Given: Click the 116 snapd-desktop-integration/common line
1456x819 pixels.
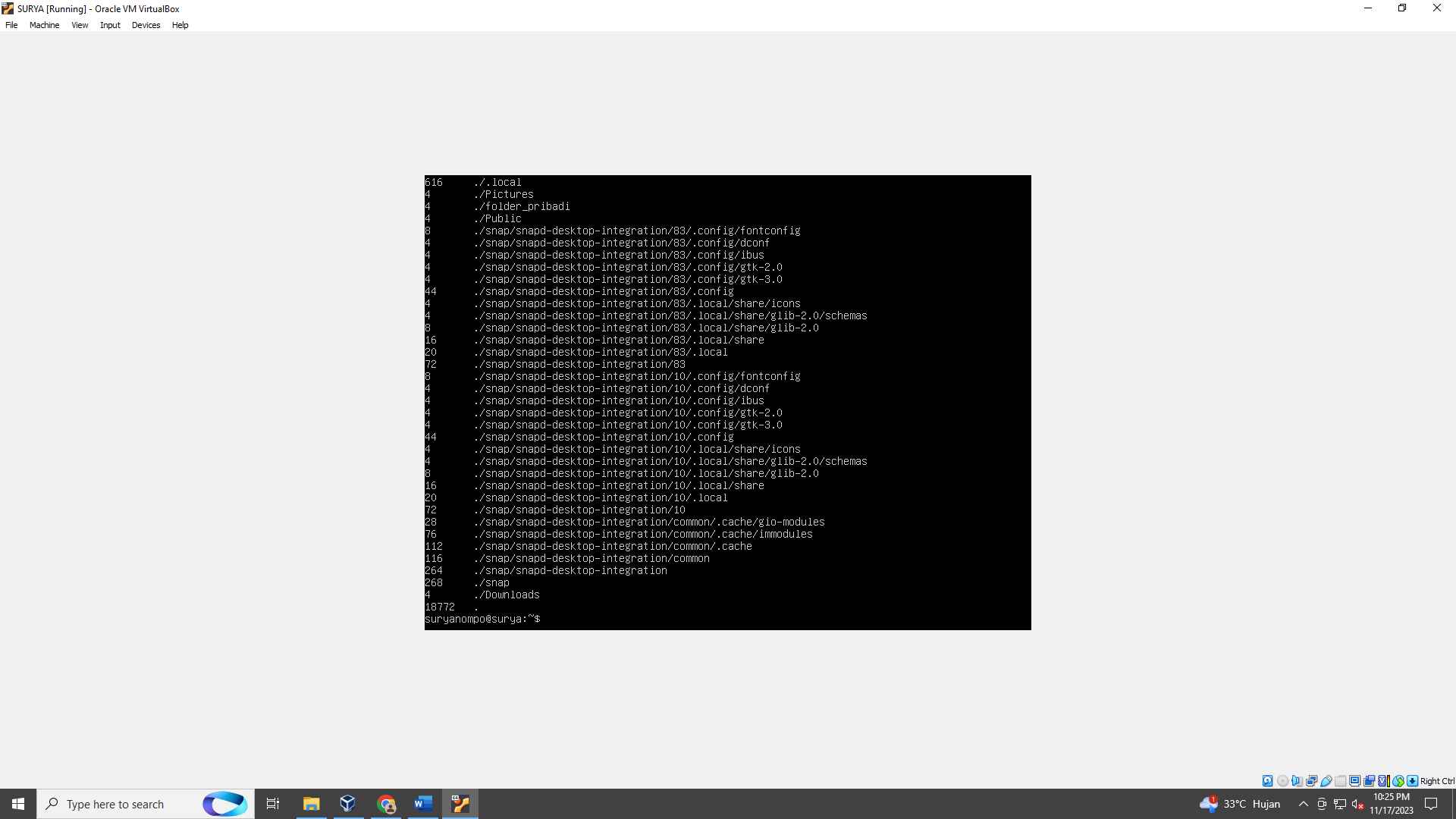Looking at the screenshot, I should (567, 558).
